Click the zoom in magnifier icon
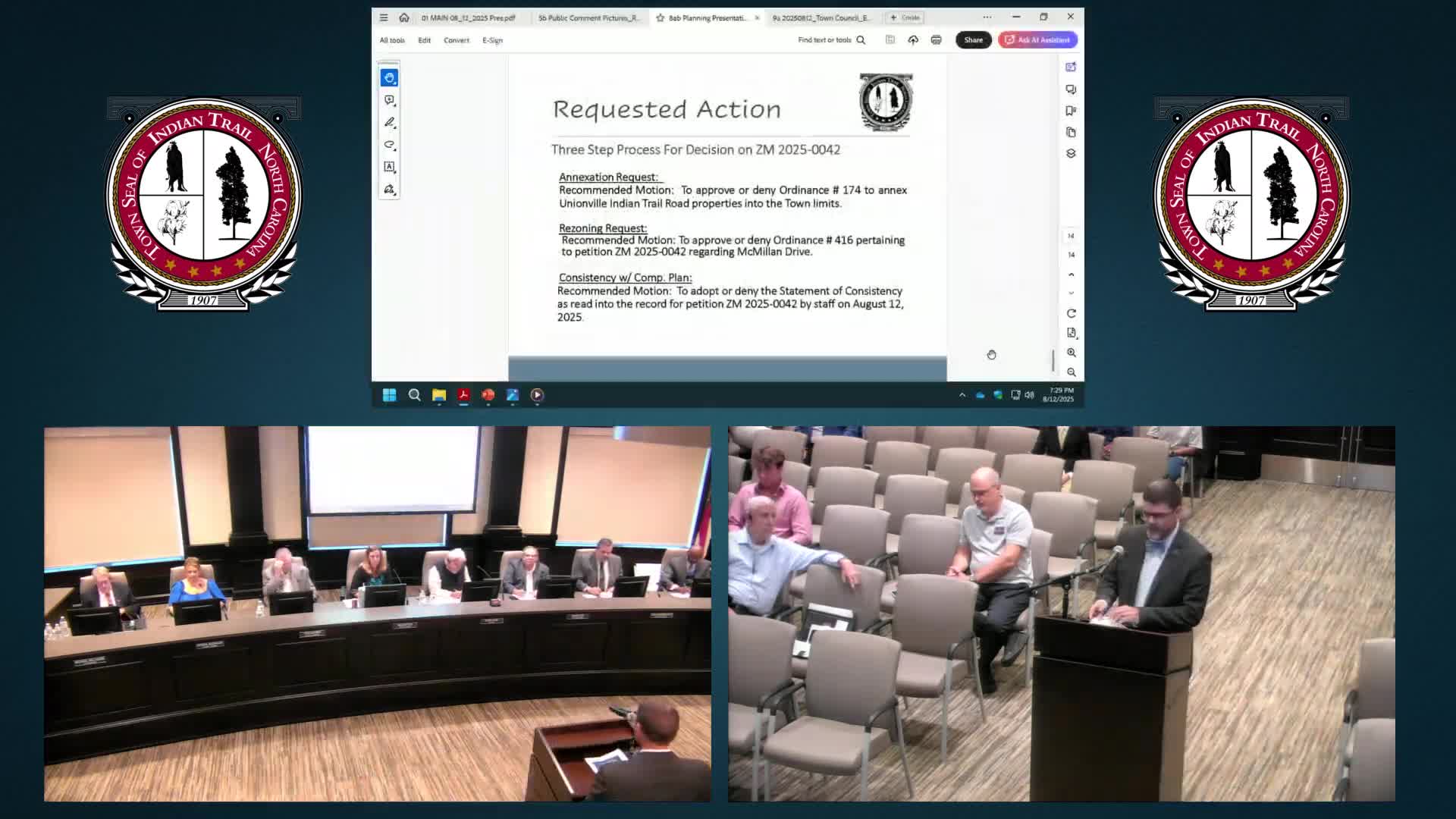 tap(1071, 353)
